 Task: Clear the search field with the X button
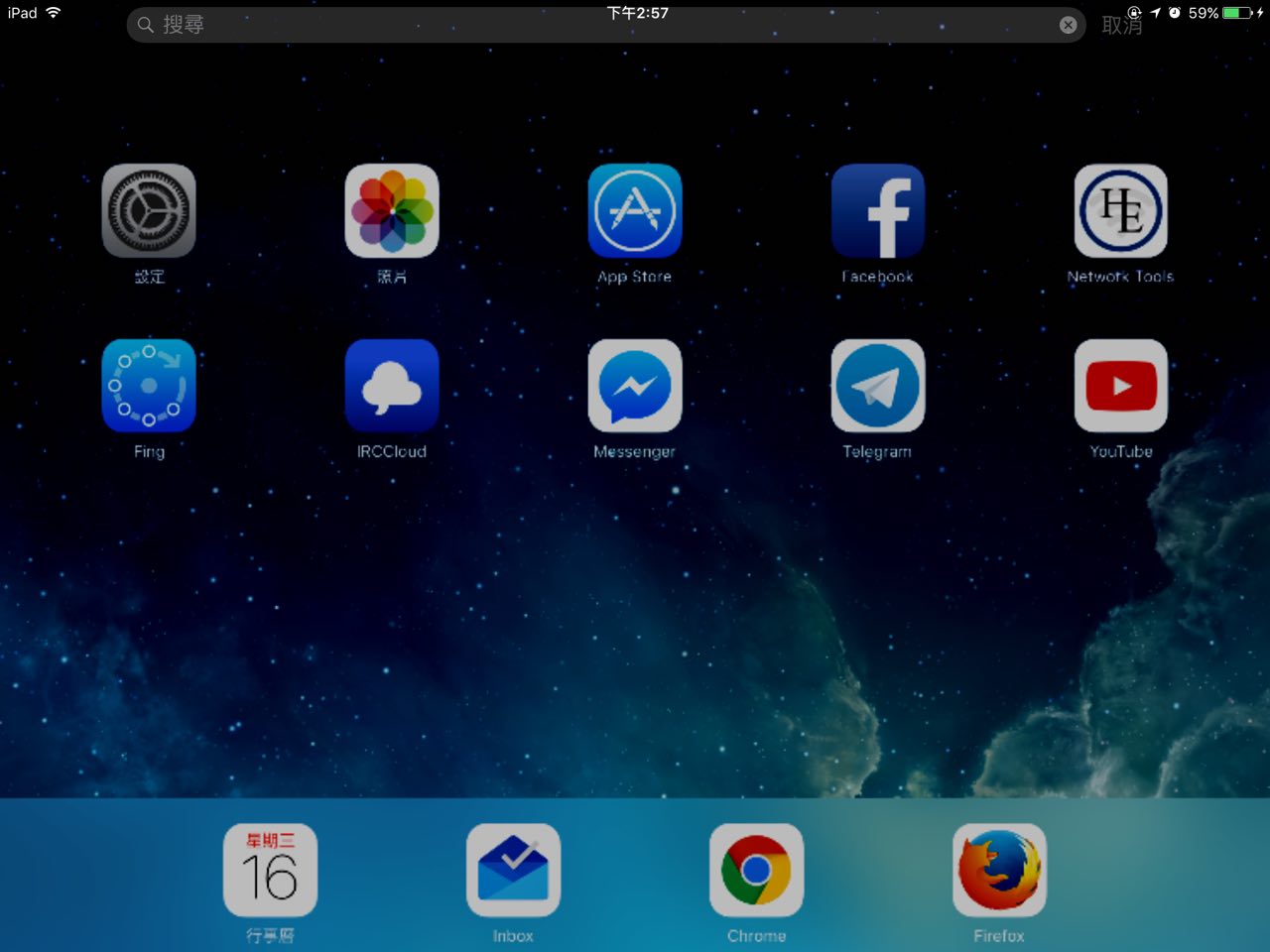[x=1068, y=25]
